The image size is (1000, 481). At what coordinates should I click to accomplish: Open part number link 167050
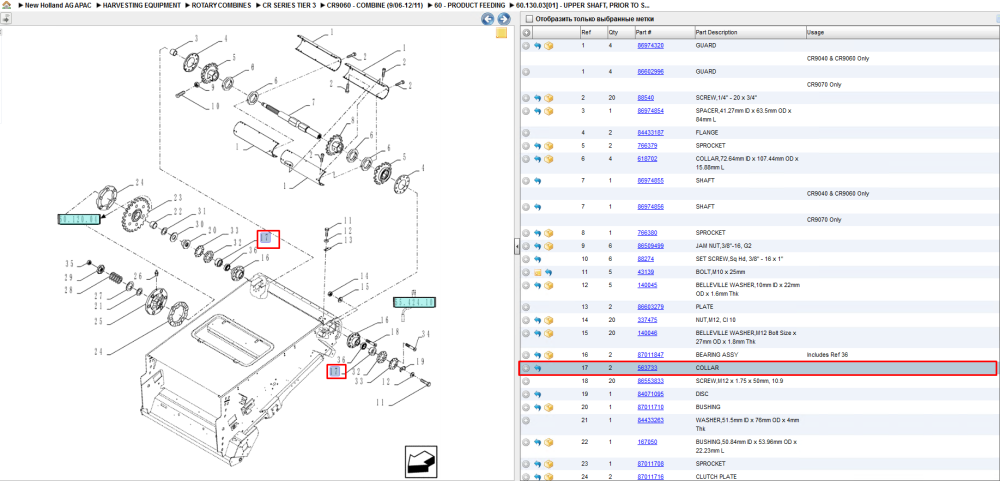pos(647,442)
